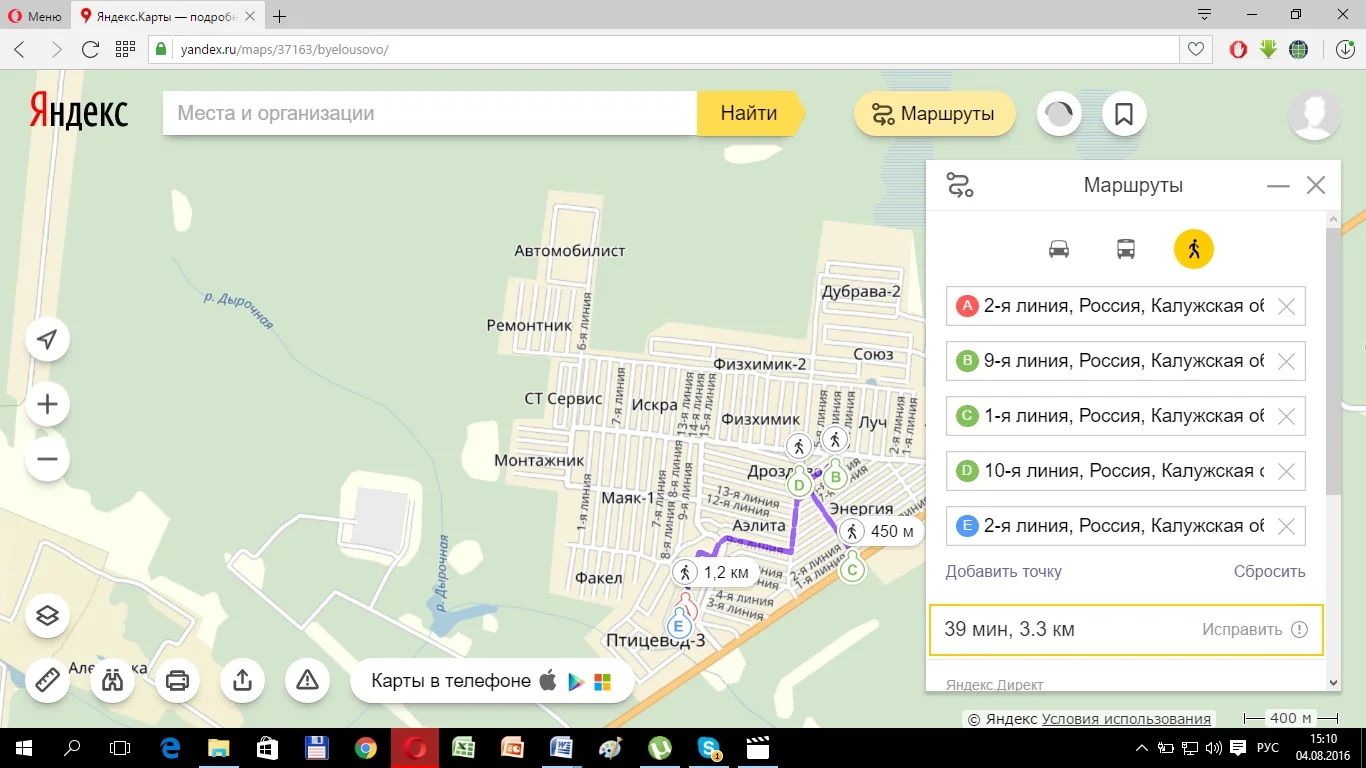Remove waypoint C with its X button
Viewport: 1366px width, 768px height.
[1287, 416]
